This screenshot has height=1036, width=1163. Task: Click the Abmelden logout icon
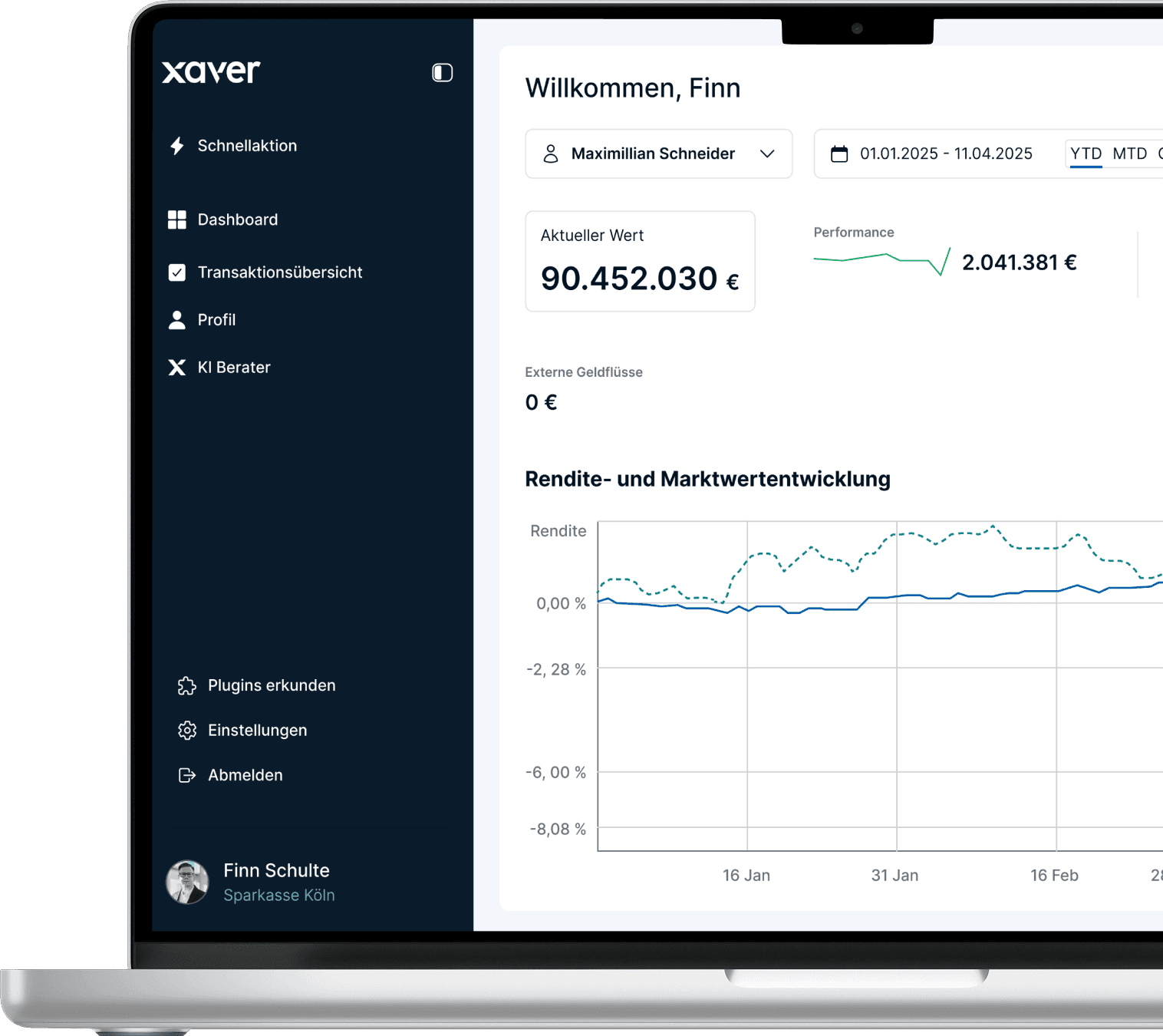coord(187,775)
